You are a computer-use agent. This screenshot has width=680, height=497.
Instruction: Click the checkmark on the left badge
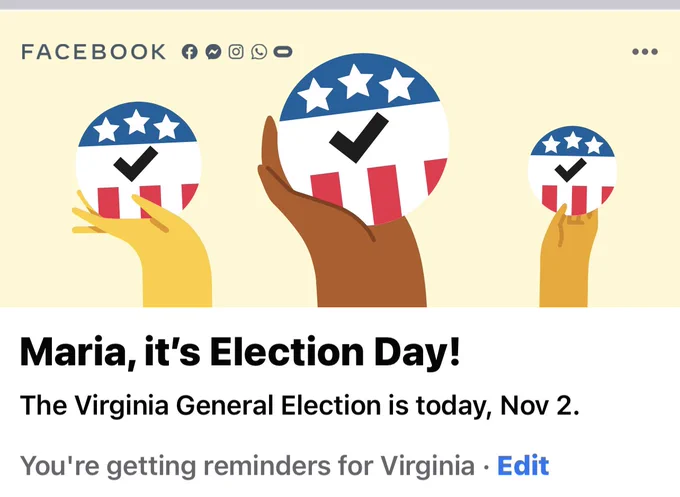(135, 163)
